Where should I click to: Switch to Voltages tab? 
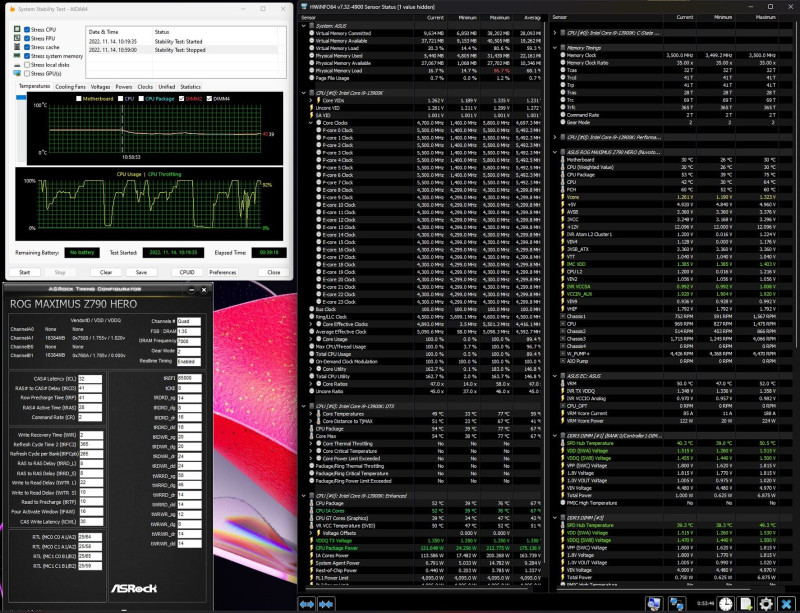(101, 87)
